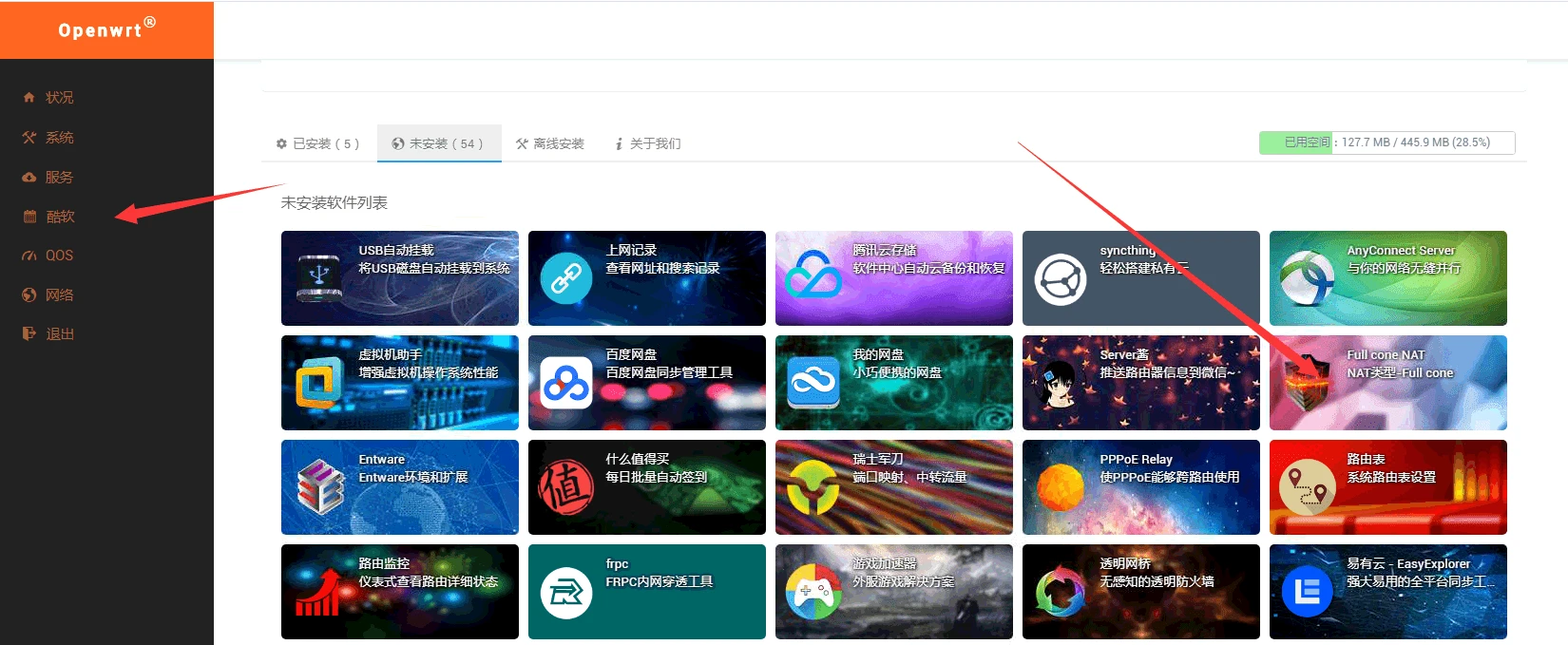This screenshot has height=645, width=1568.
Task: Click the 已用空间 storage usage bar
Action: (1386, 142)
